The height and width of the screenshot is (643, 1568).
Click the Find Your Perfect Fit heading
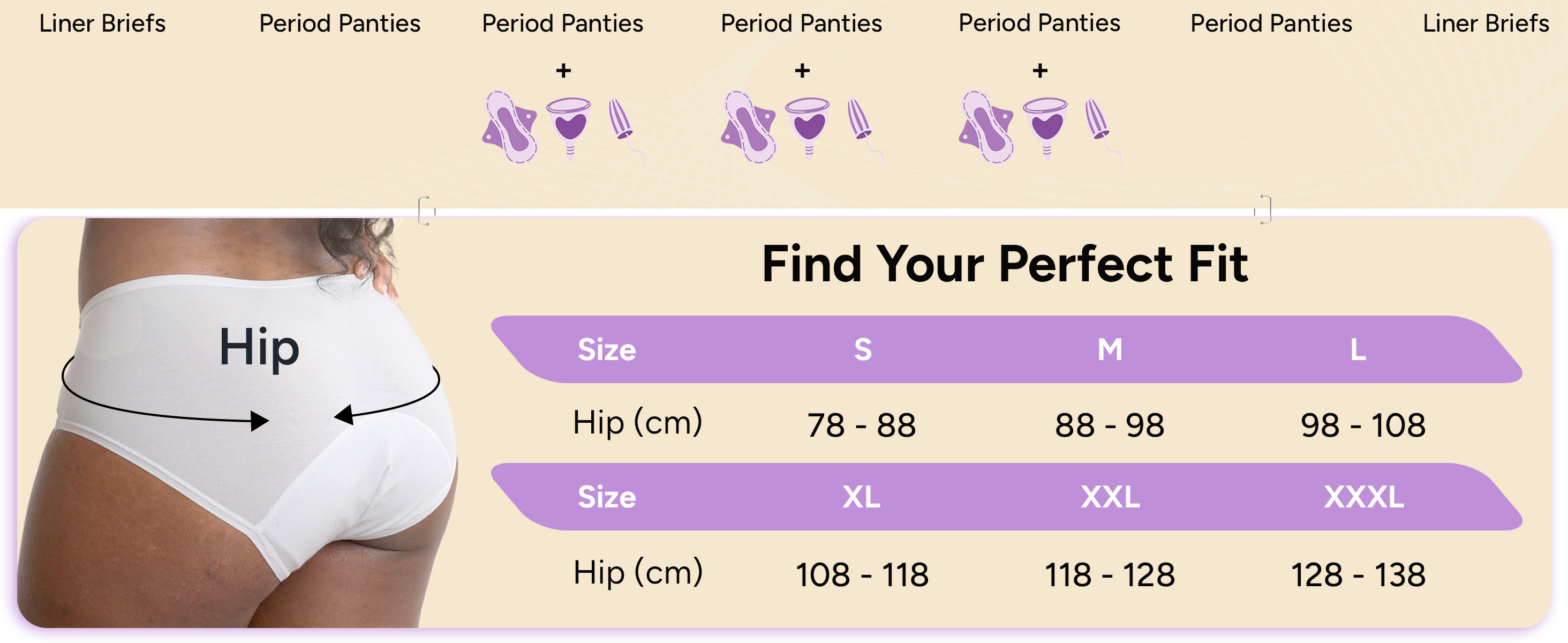[1005, 264]
